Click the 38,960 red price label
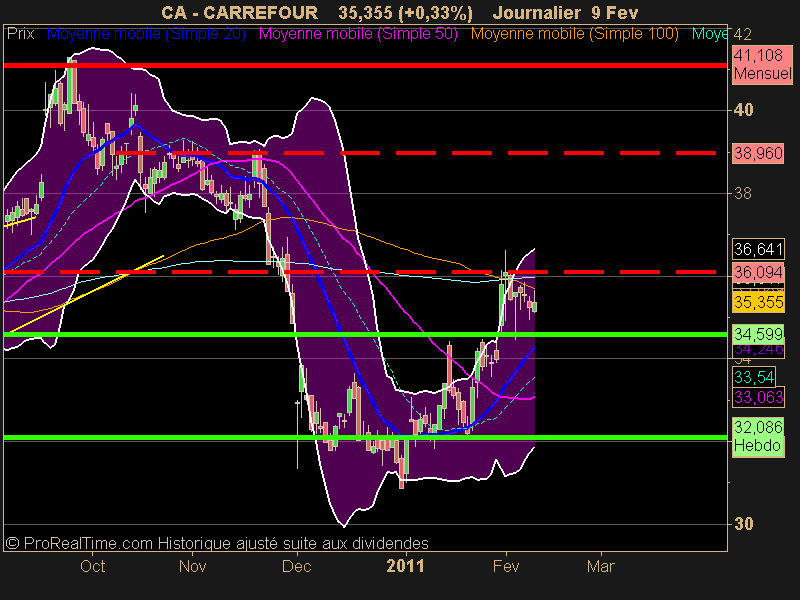800x600 pixels. (x=758, y=153)
